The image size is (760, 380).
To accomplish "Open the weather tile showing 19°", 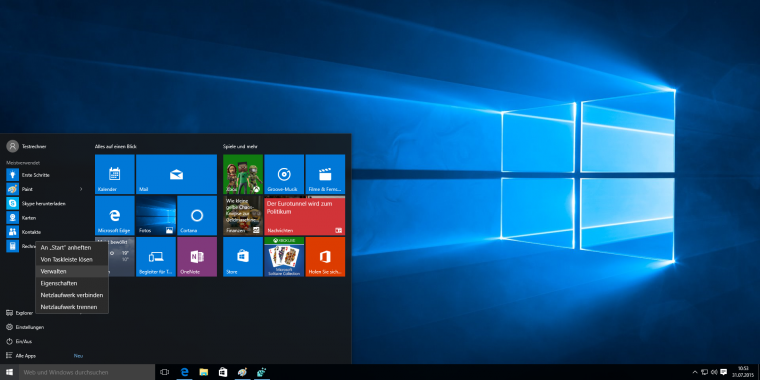I will point(121,257).
